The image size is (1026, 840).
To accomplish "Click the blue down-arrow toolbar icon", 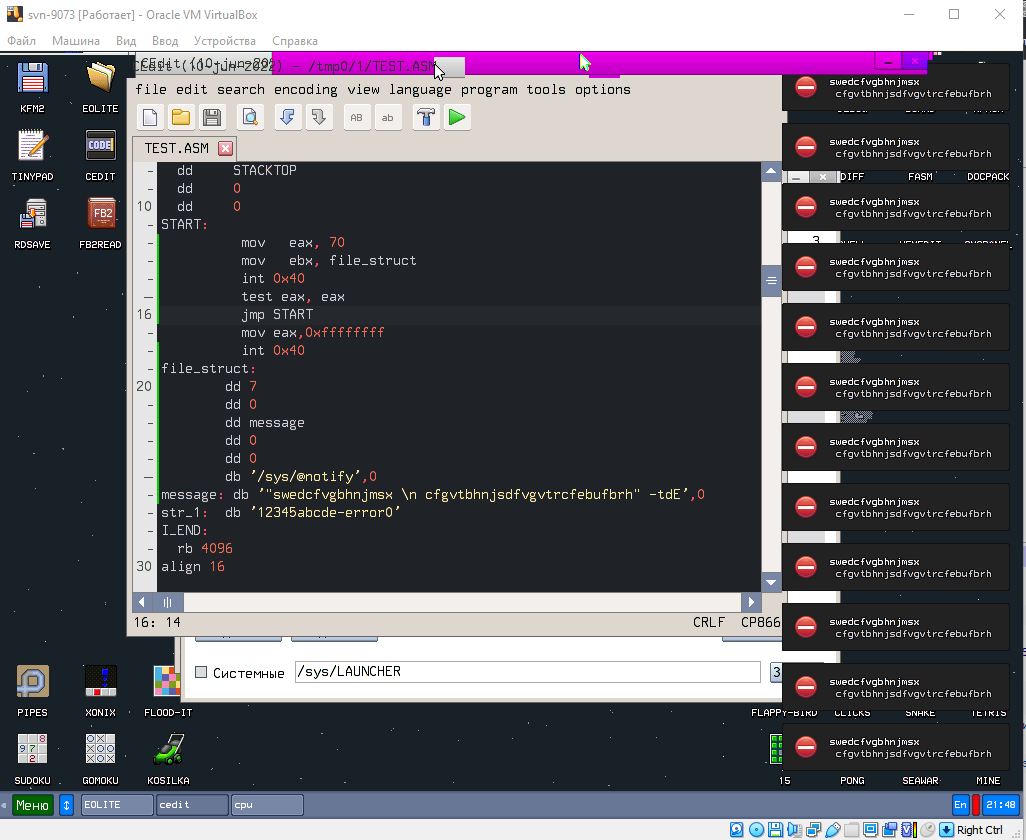I will (288, 118).
